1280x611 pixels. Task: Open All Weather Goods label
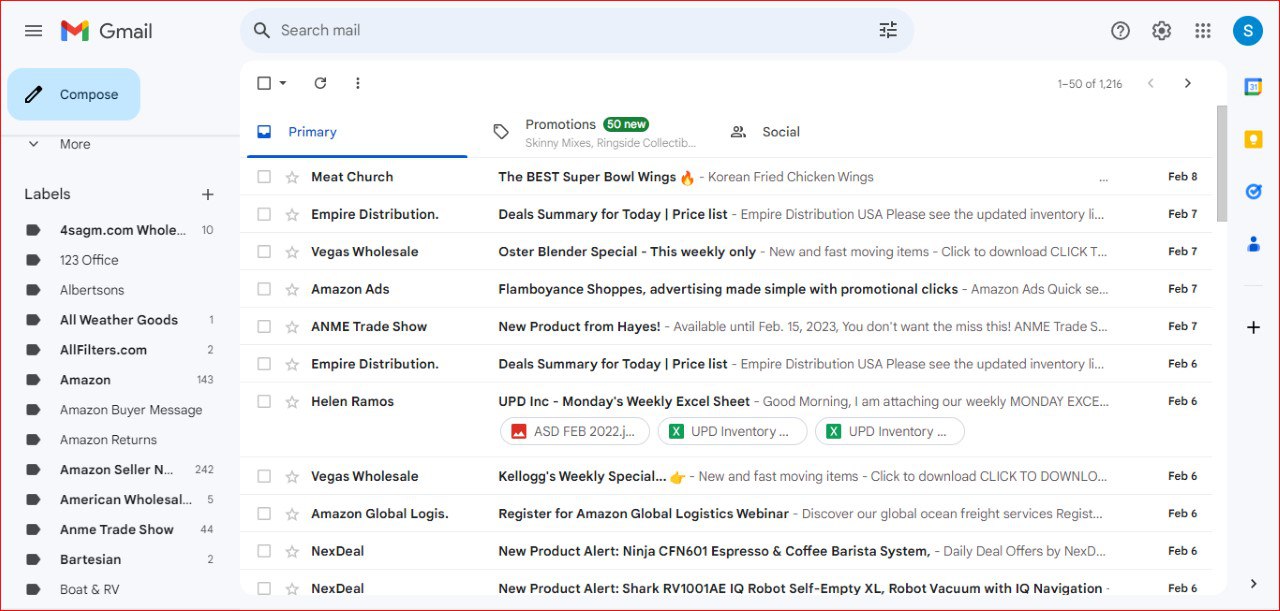click(120, 320)
